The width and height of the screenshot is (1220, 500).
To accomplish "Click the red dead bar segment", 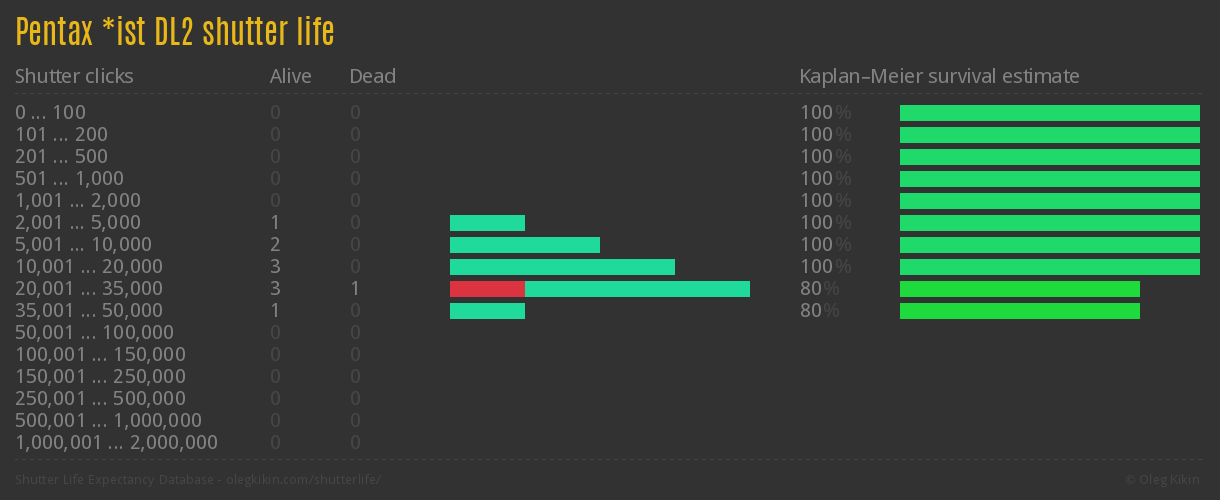I will point(487,289).
